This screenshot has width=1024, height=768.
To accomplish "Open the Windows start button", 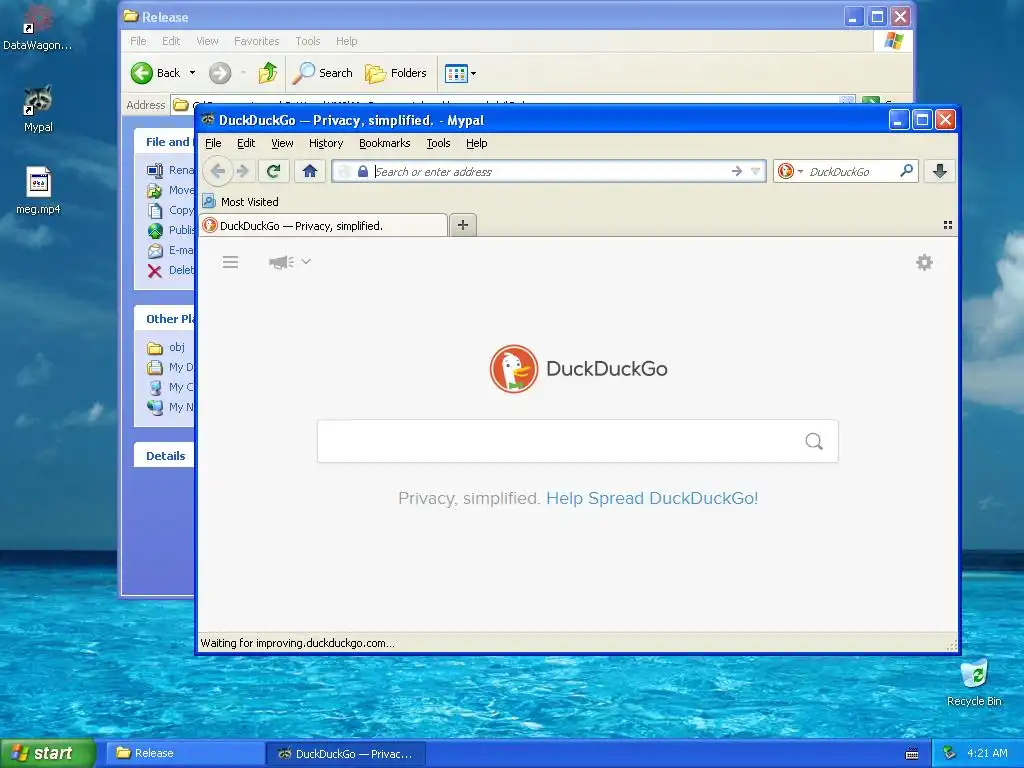I will pos(48,753).
